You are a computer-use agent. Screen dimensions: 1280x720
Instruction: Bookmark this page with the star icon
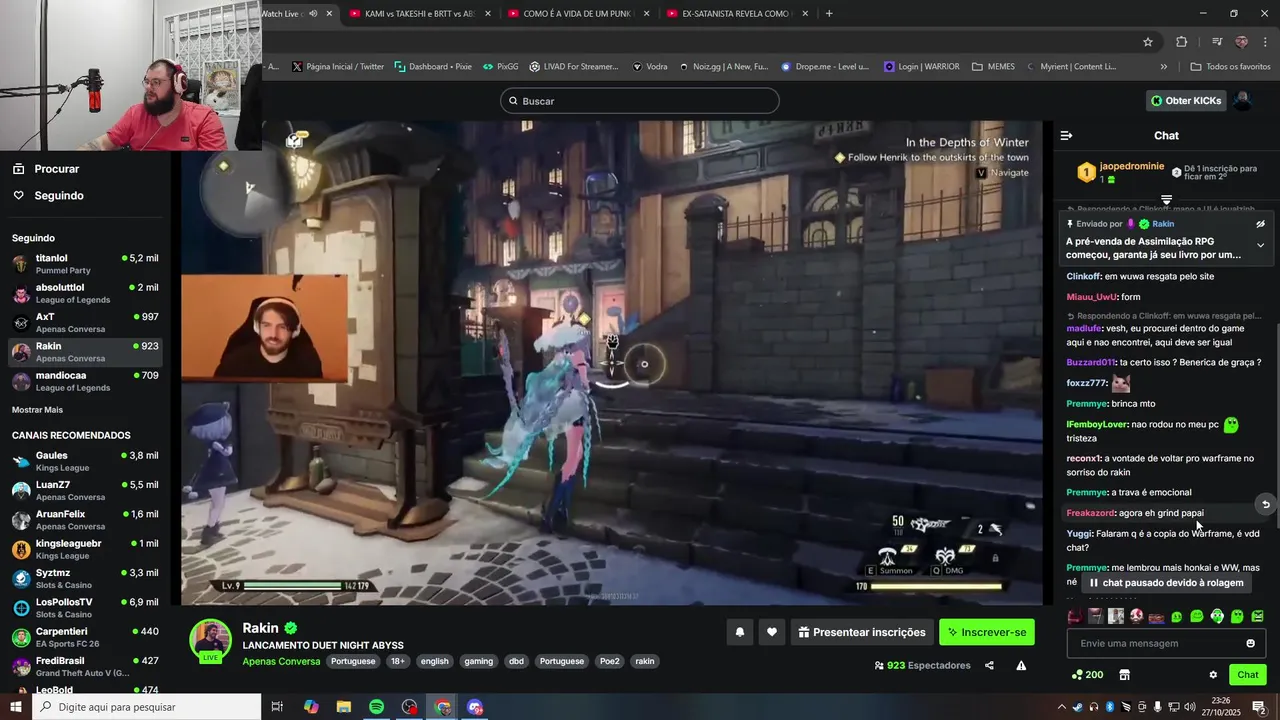pyautogui.click(x=1148, y=42)
